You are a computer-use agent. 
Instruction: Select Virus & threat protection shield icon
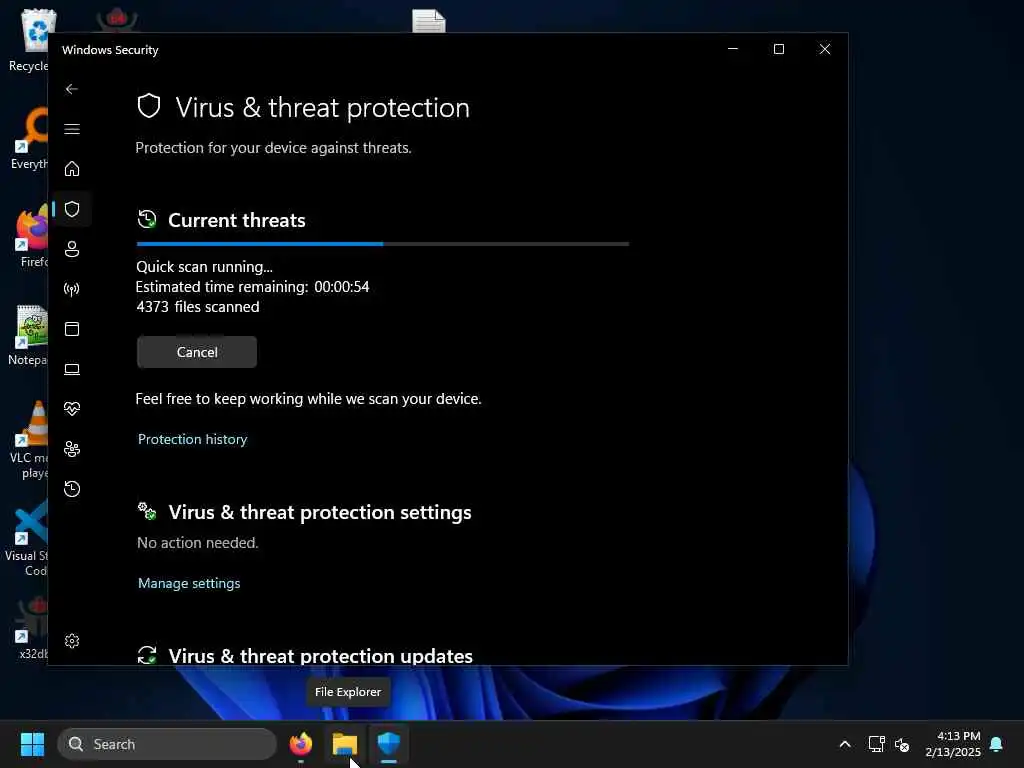pos(72,209)
